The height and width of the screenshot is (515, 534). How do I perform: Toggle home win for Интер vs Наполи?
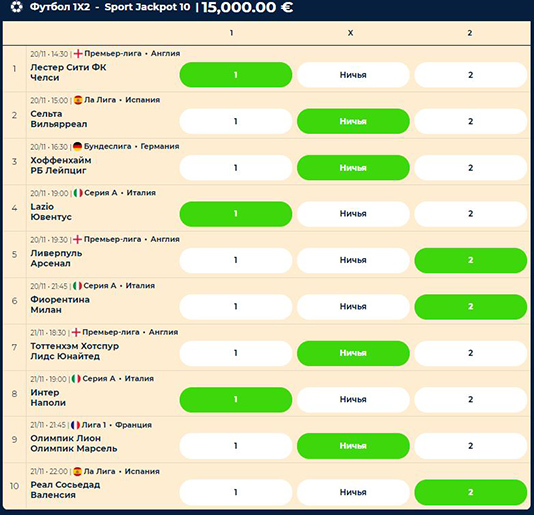236,400
